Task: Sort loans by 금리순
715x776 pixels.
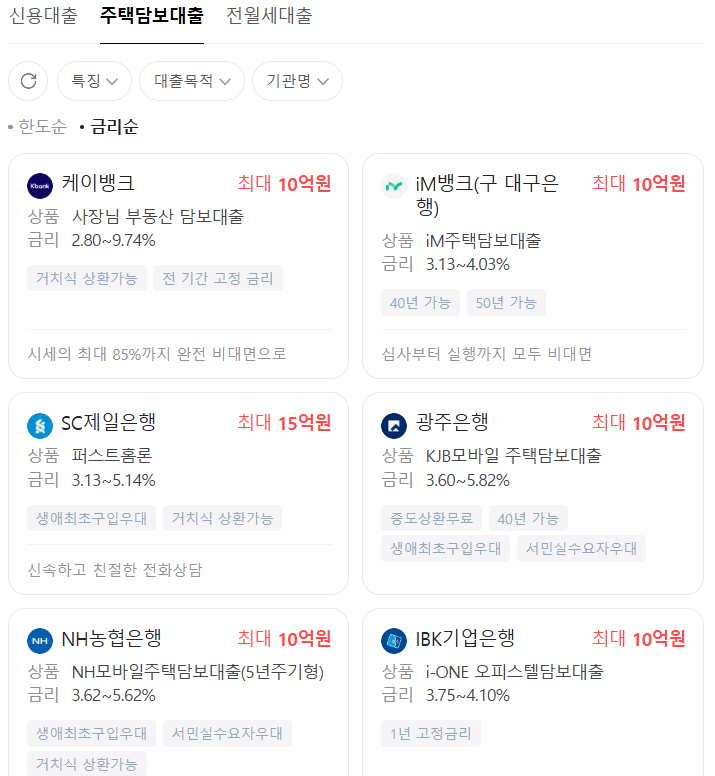Action: tap(114, 127)
